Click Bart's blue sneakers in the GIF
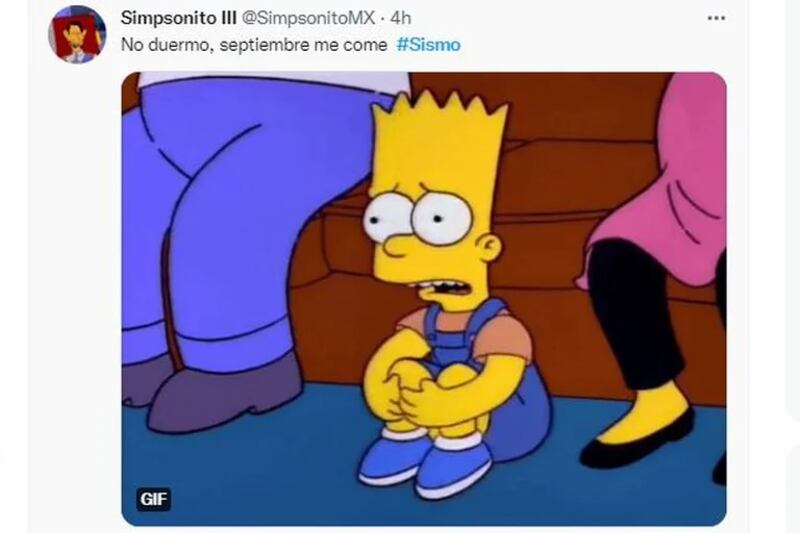The width and height of the screenshot is (800, 533). click(x=424, y=462)
